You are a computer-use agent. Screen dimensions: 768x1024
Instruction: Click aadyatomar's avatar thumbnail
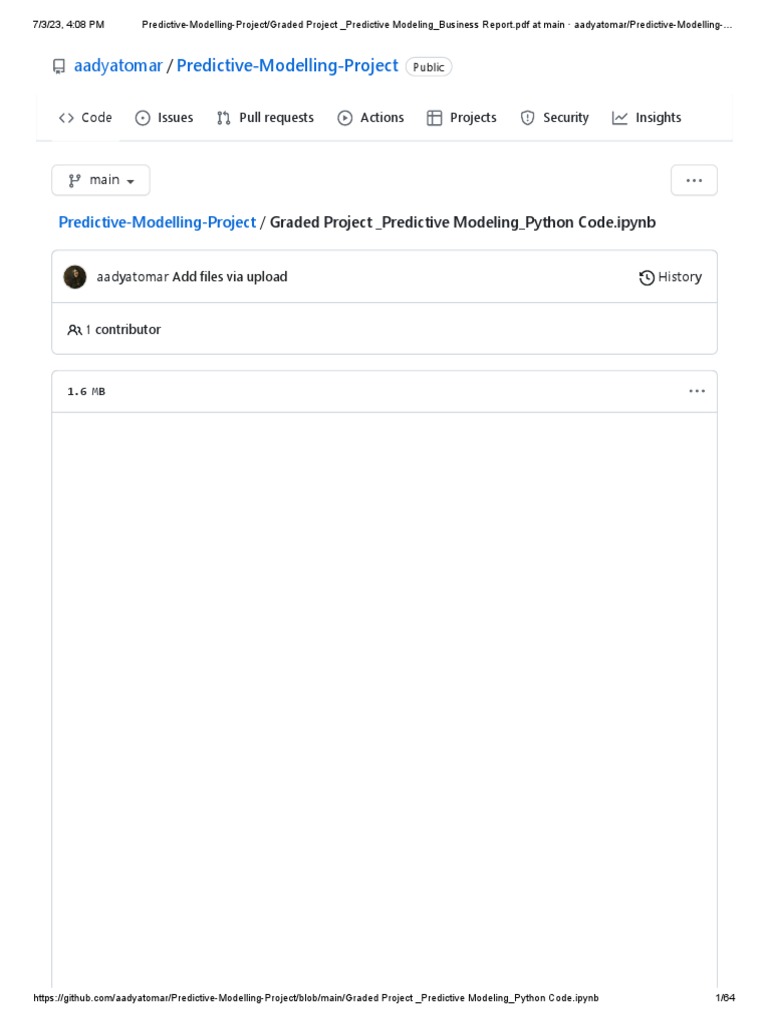[75, 277]
